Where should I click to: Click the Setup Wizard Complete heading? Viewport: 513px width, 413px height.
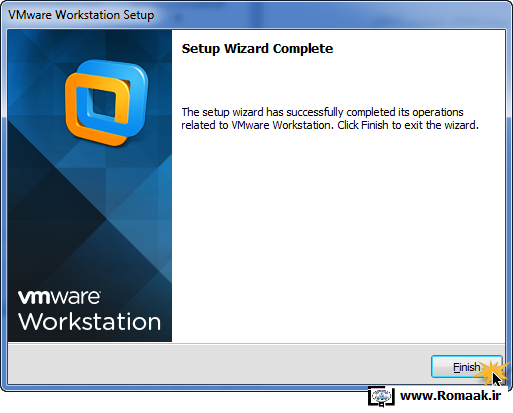(x=257, y=49)
